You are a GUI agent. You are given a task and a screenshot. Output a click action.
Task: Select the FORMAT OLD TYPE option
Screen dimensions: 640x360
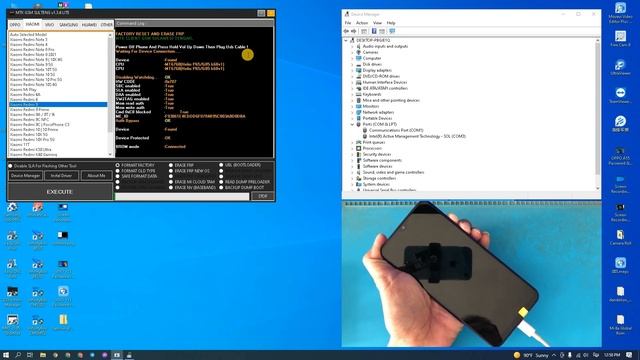pos(118,171)
